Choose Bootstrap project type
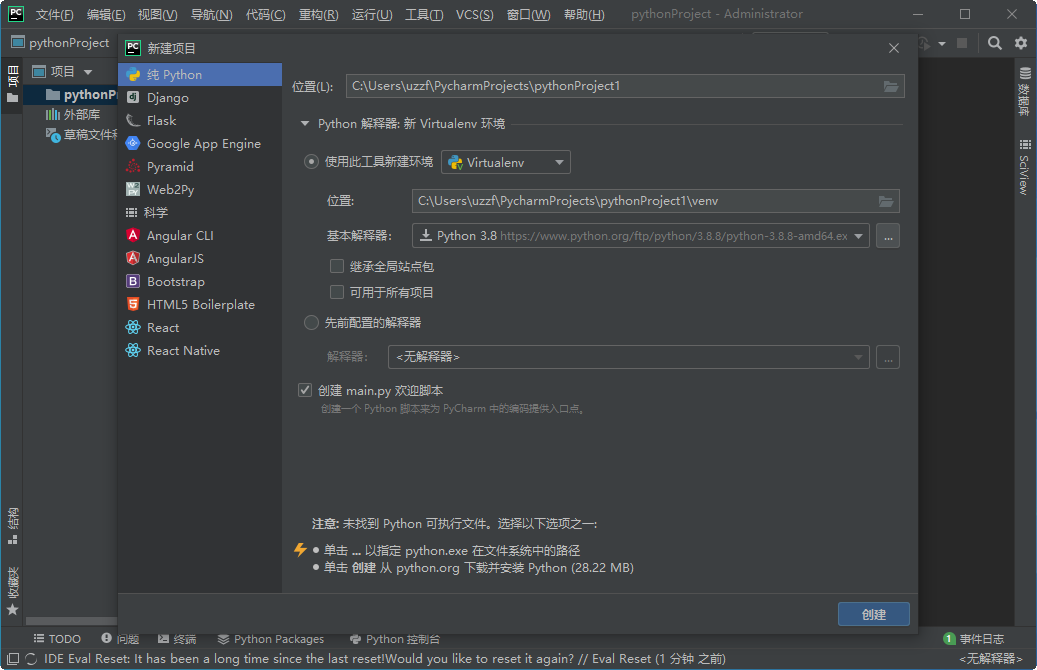Image resolution: width=1037 pixels, height=670 pixels. (200, 282)
